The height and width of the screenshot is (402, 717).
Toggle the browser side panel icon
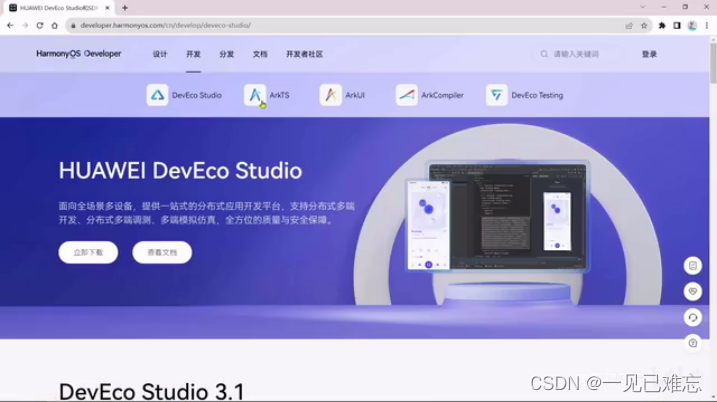point(677,26)
